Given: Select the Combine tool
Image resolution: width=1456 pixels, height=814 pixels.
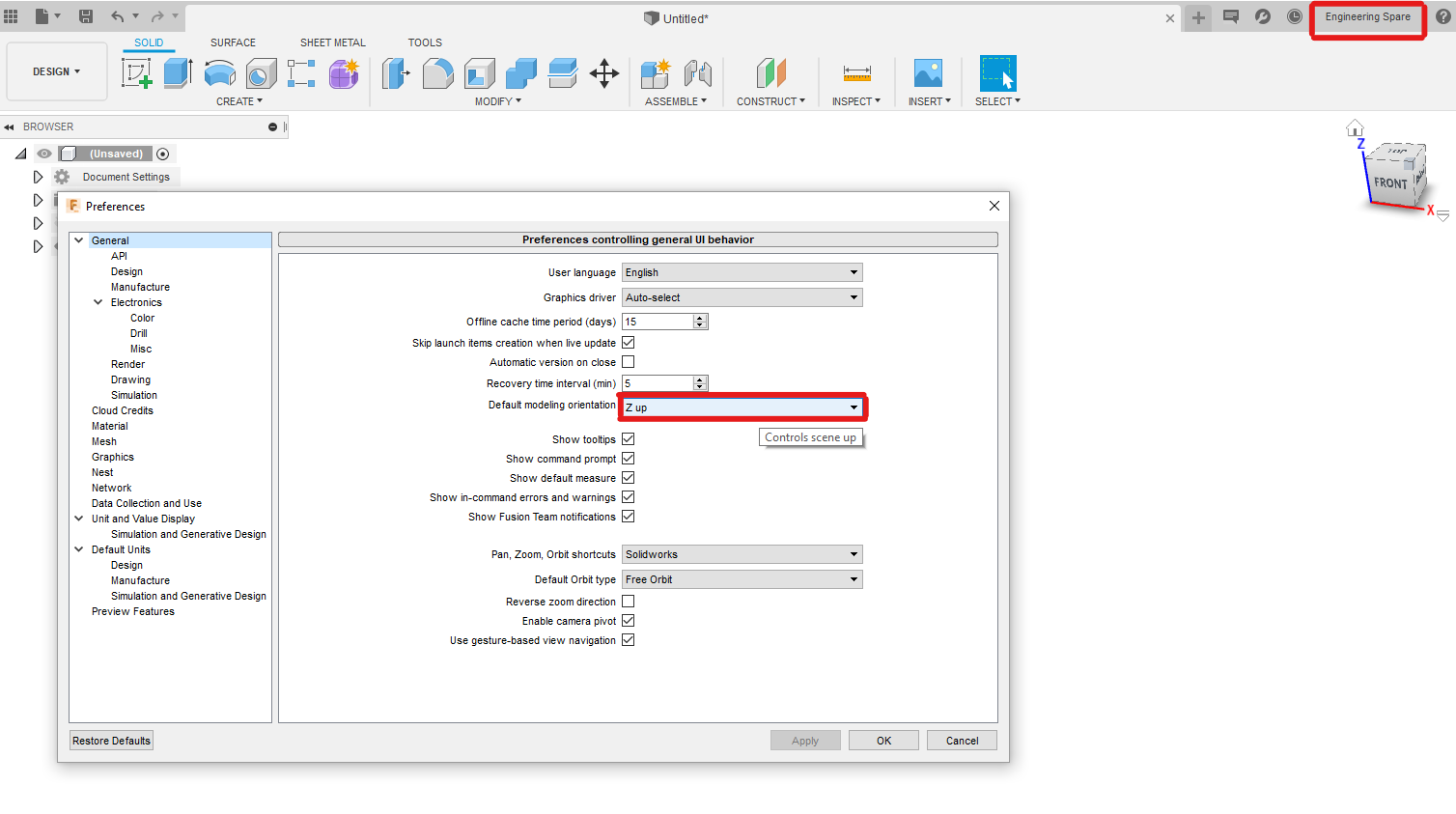Looking at the screenshot, I should pos(520,73).
